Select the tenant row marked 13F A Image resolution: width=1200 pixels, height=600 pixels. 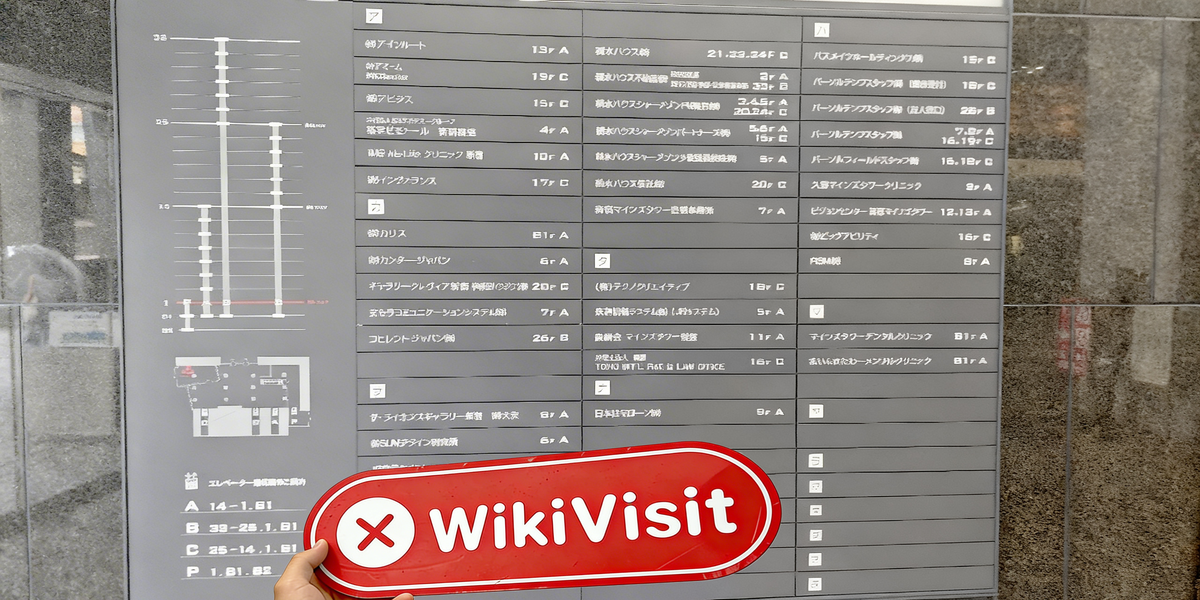467,48
